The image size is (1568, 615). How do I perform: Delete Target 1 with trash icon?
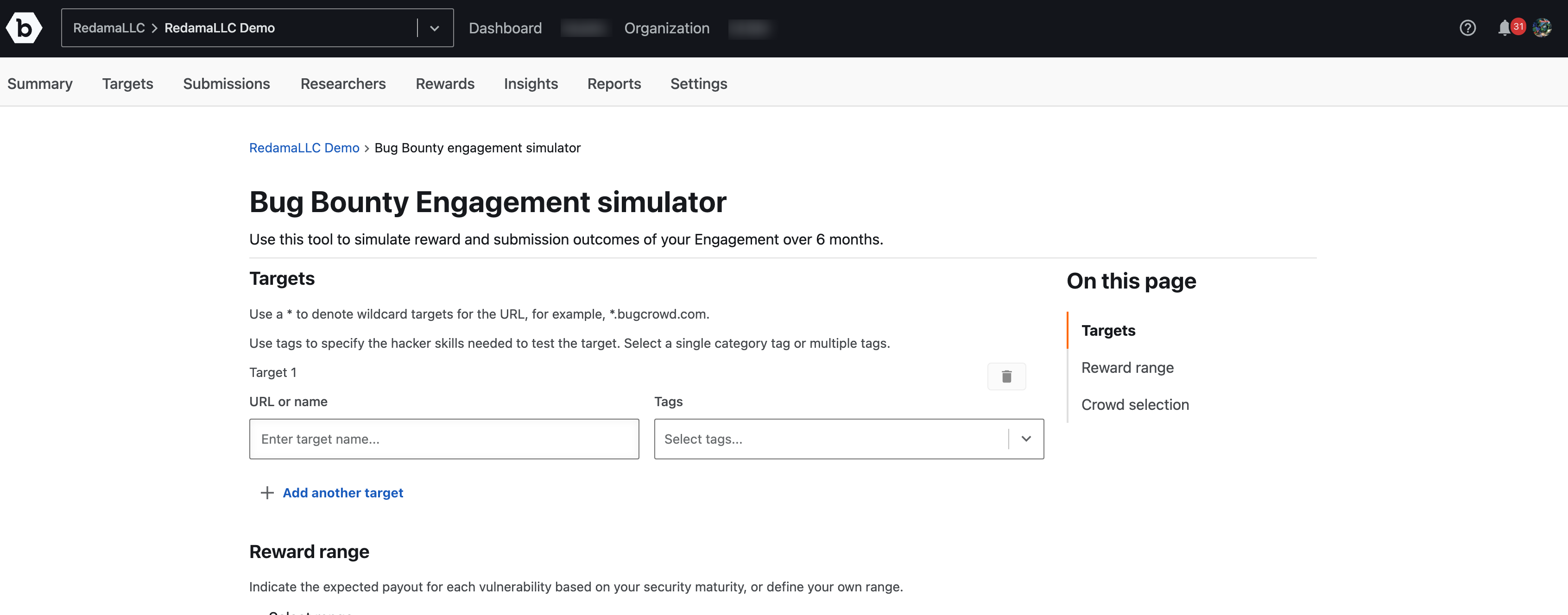click(1006, 377)
